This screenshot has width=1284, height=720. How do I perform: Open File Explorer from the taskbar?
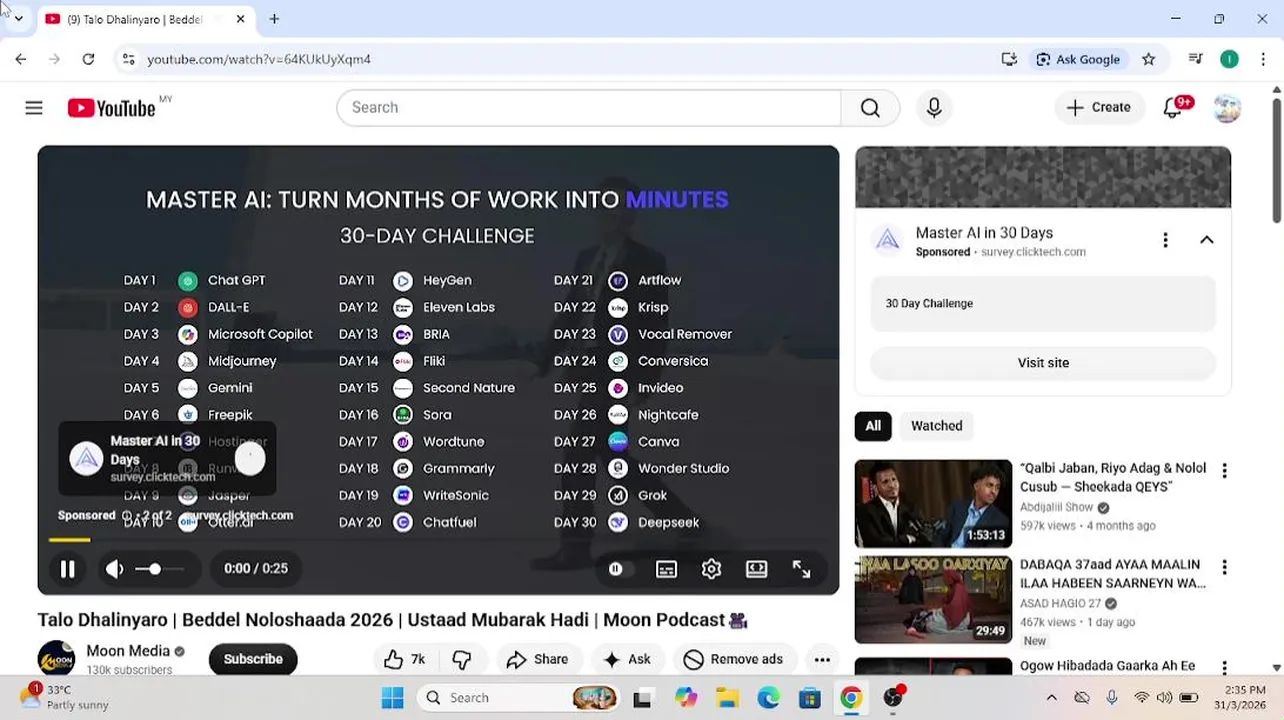pyautogui.click(x=727, y=698)
